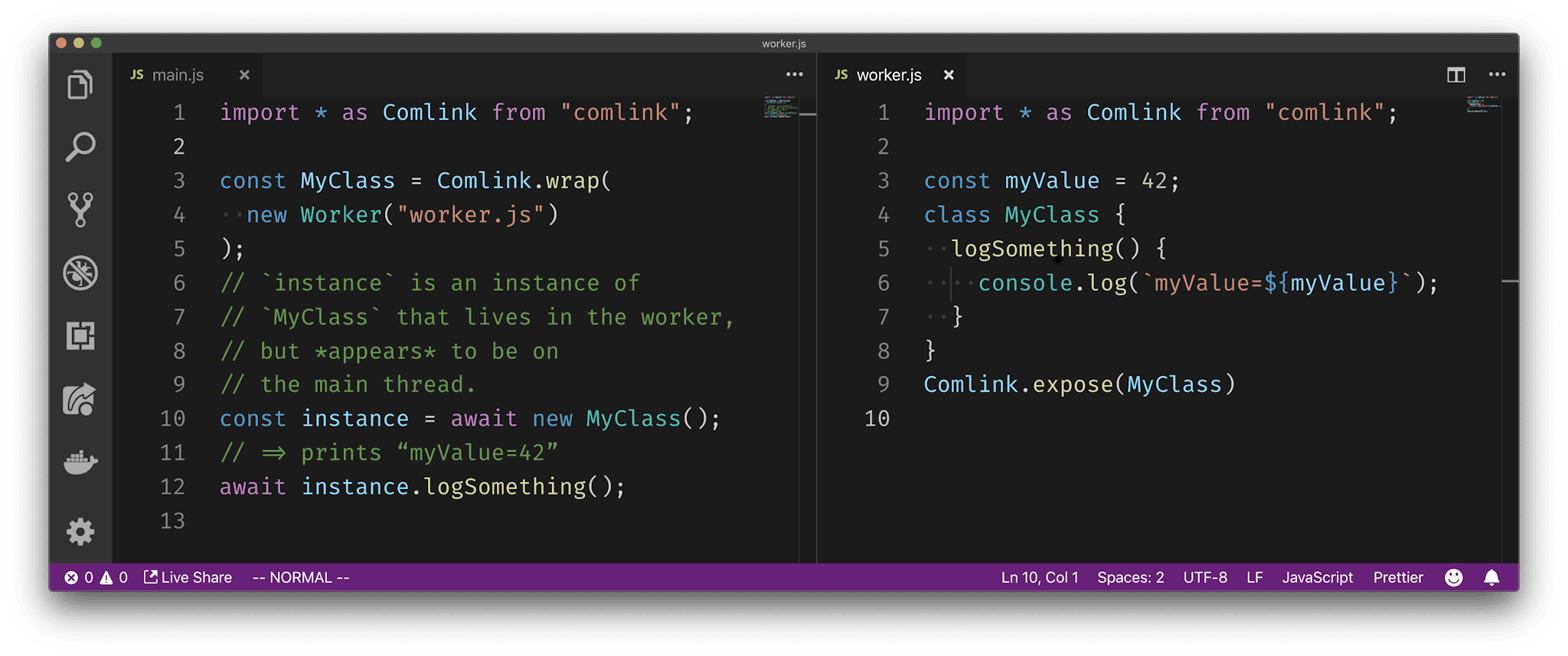Open the Manage gear menu
1568x656 pixels.
pos(80,531)
